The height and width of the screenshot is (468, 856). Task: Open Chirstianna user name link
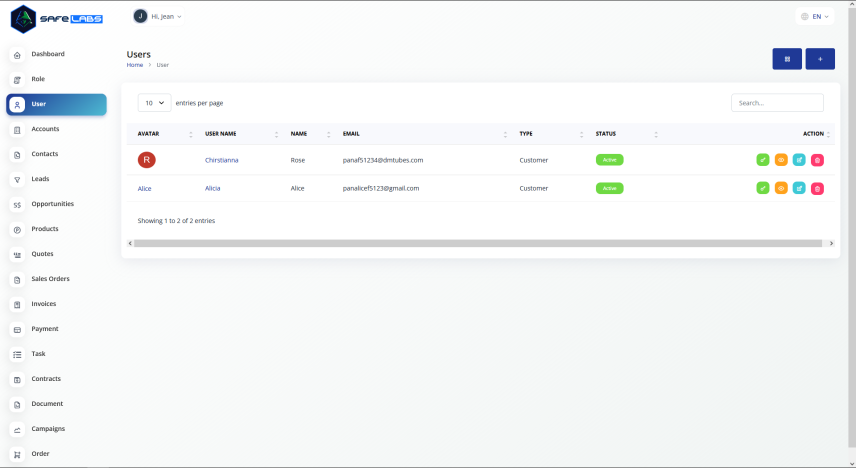click(222, 160)
